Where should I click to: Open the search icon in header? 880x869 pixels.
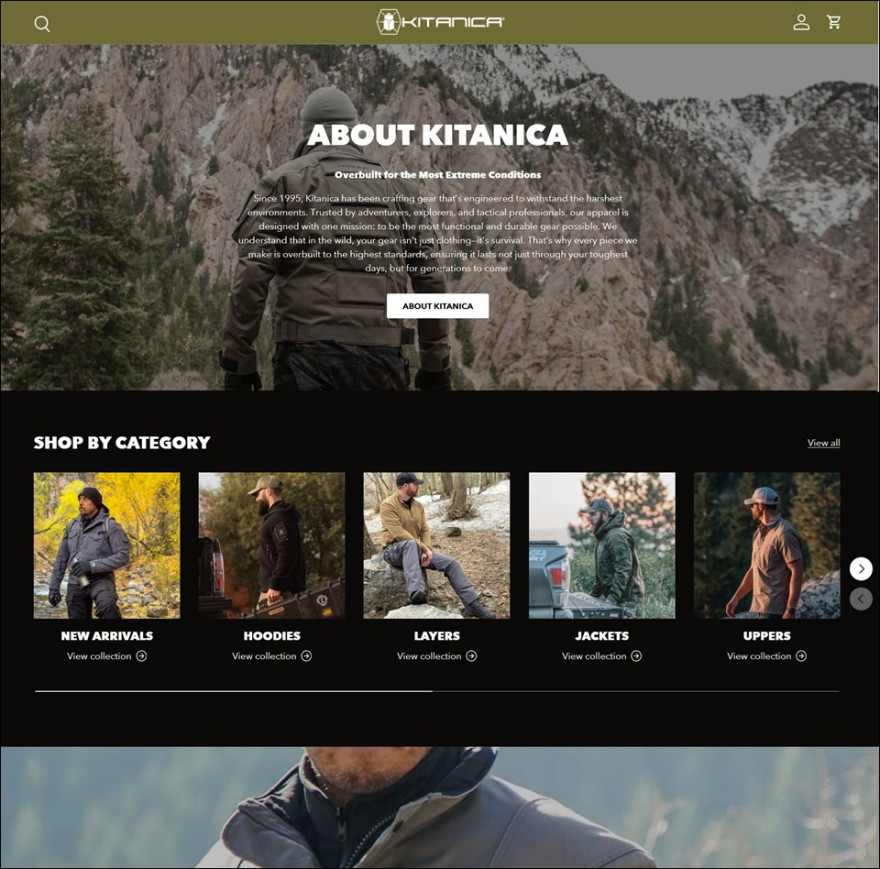[x=42, y=24]
